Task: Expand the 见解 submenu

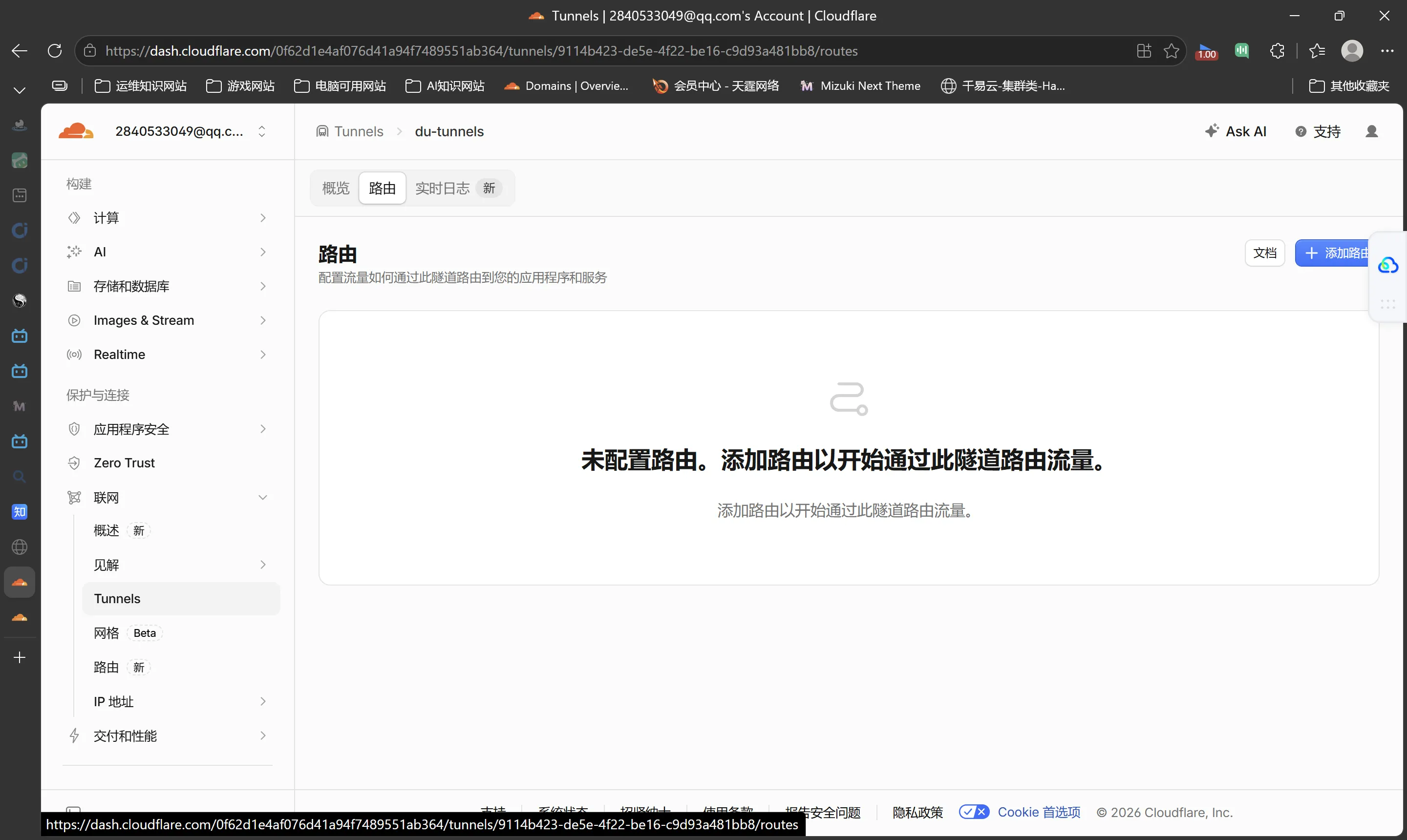Action: pyautogui.click(x=180, y=565)
